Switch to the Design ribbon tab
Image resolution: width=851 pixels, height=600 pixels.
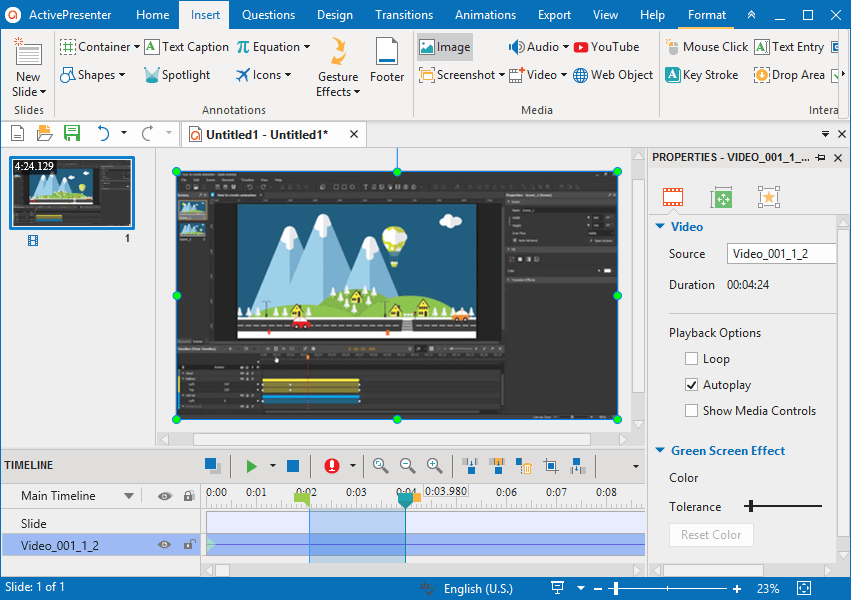334,14
